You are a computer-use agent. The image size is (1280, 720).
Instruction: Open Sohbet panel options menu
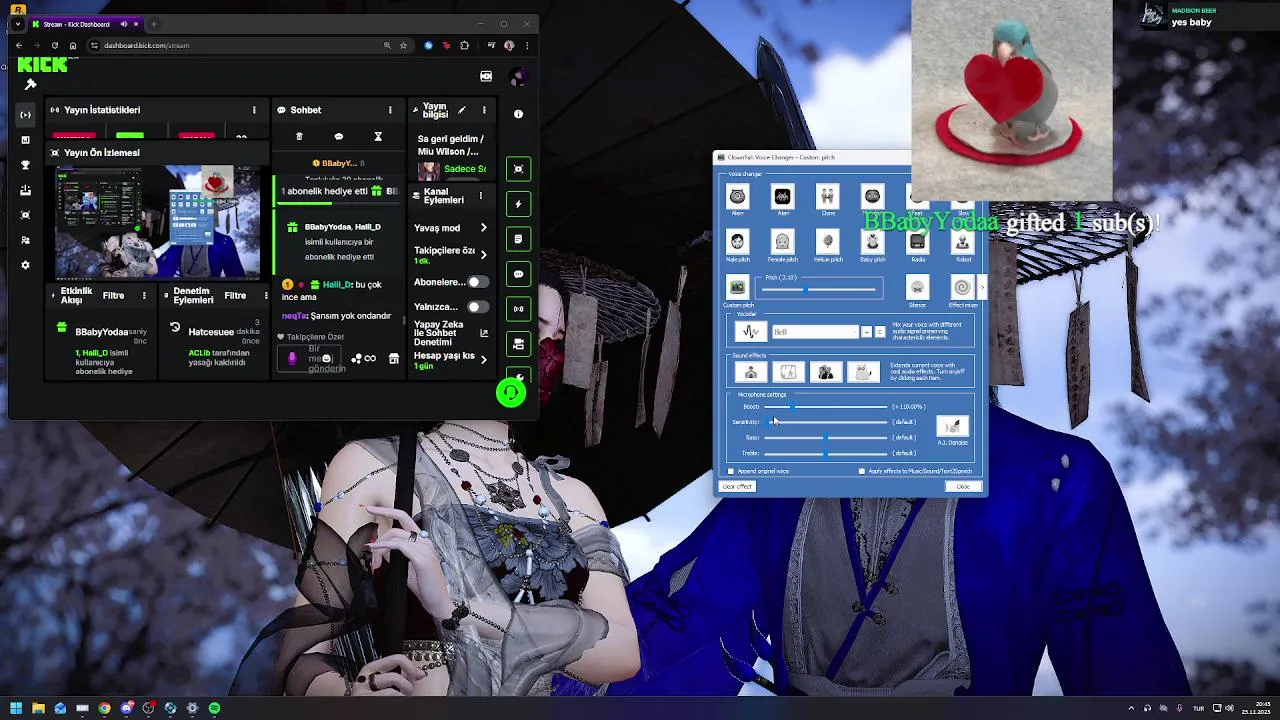(390, 110)
